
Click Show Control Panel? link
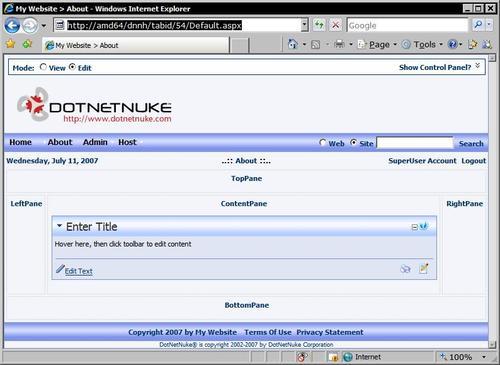pos(435,68)
